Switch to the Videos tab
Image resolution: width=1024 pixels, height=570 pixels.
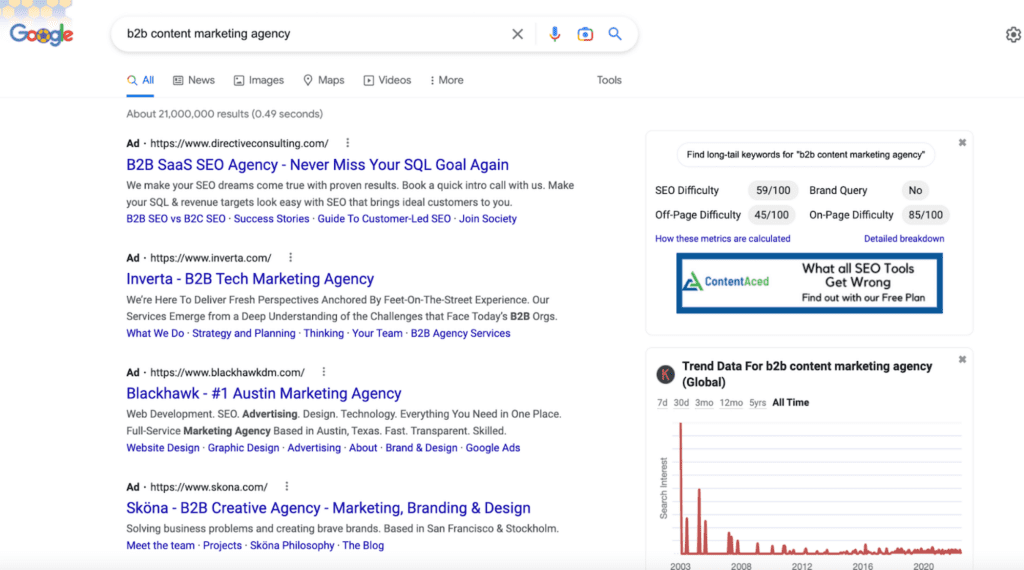[387, 80]
